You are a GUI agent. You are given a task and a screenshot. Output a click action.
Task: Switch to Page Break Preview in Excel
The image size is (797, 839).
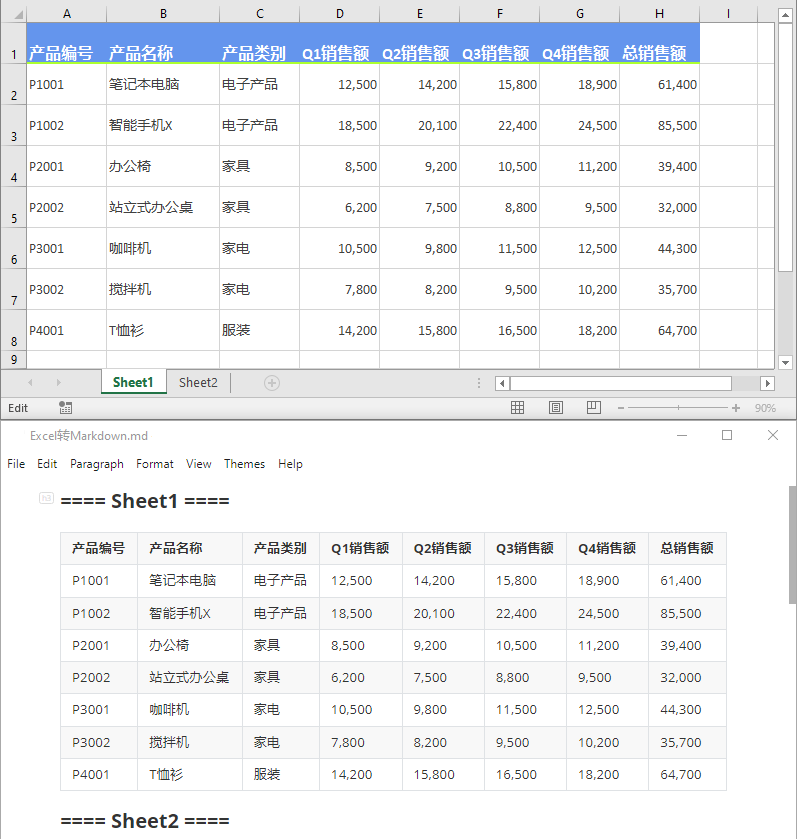594,408
